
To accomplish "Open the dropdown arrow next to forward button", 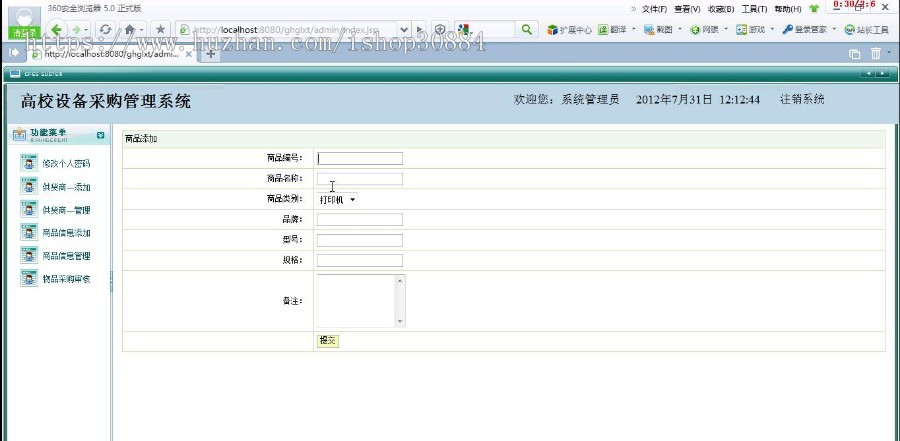I will click(x=86, y=29).
